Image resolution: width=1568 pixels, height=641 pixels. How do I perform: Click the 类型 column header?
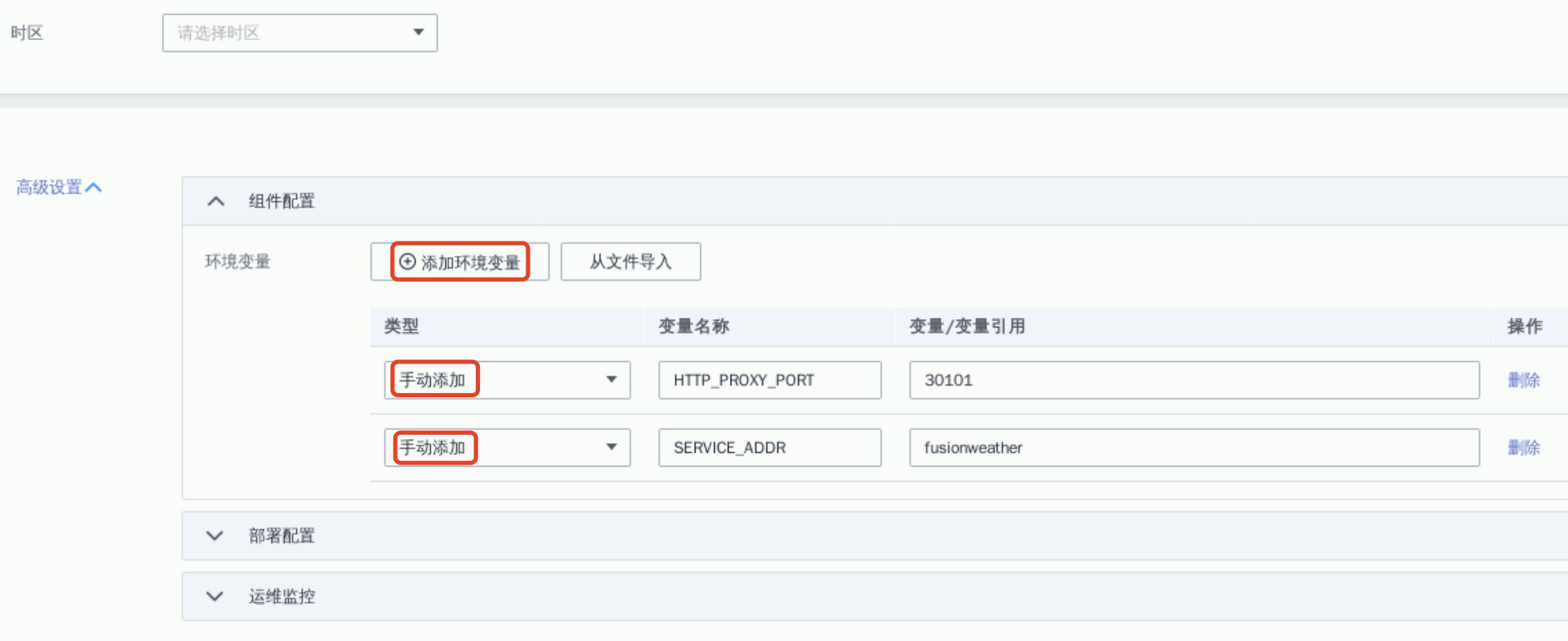point(402,326)
